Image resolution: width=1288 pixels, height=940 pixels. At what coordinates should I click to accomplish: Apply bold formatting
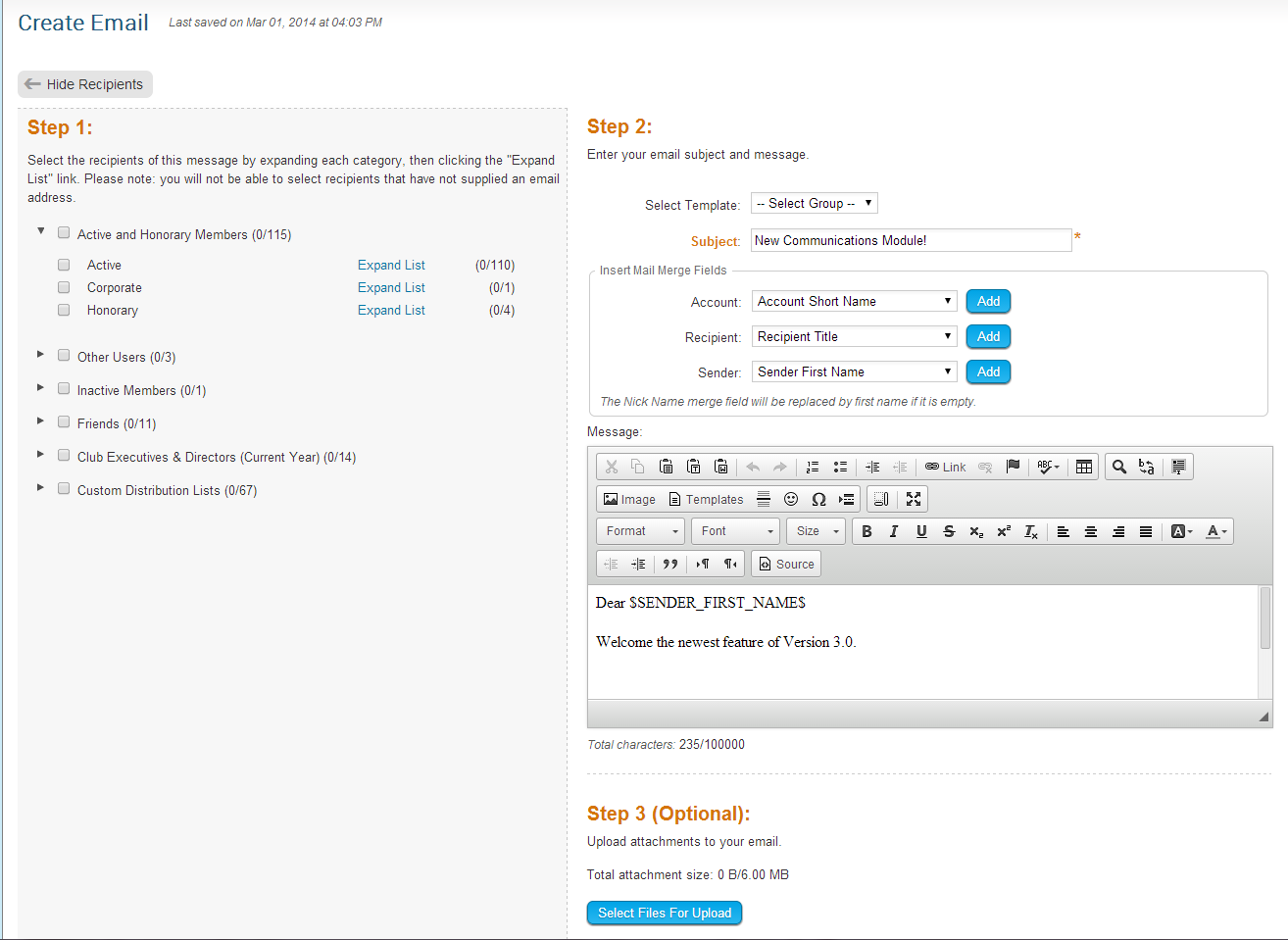(x=867, y=531)
